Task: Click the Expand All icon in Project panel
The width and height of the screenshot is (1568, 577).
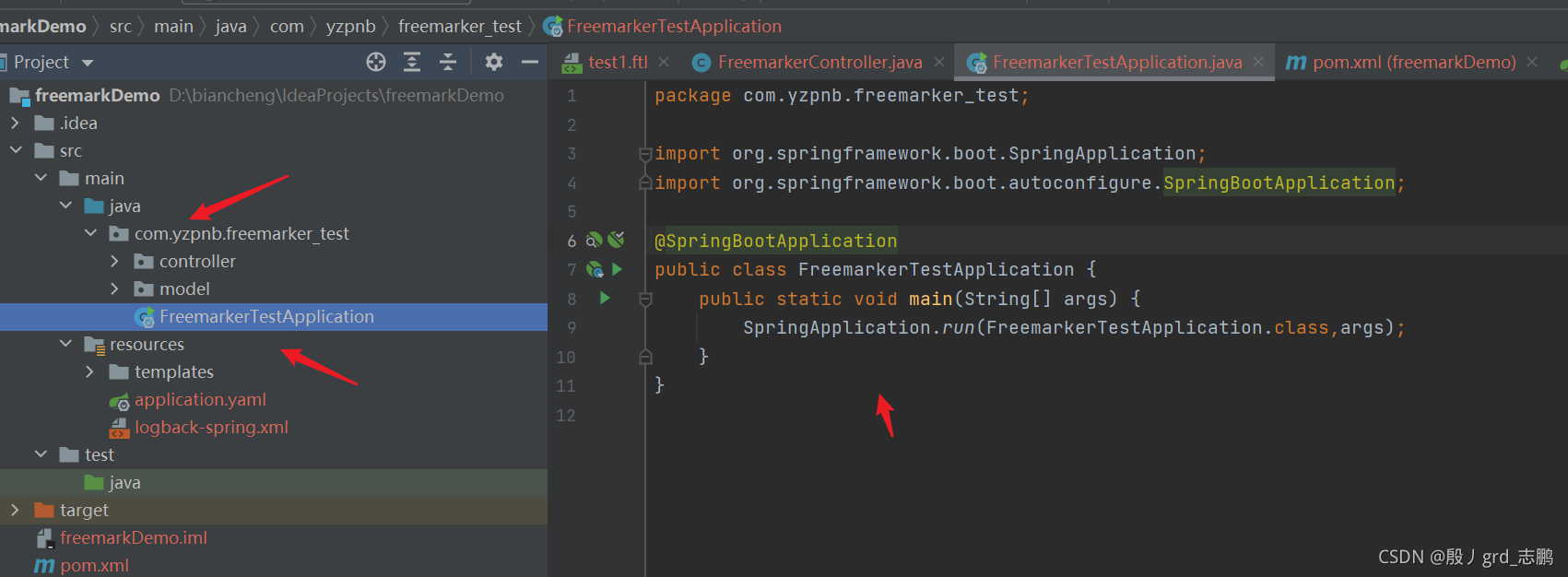Action: click(x=412, y=62)
